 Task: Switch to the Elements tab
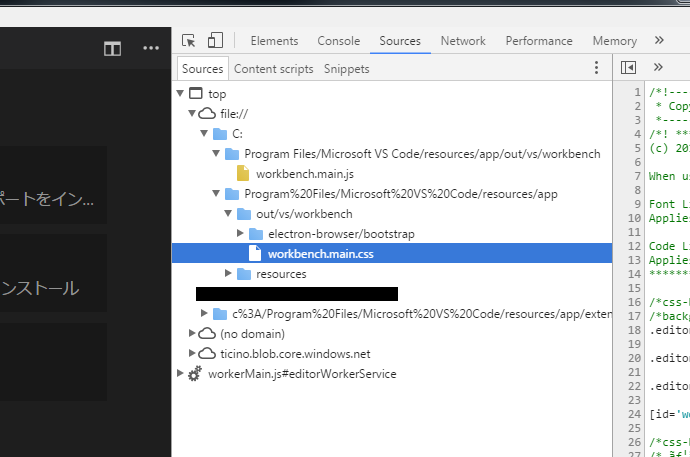pos(274,41)
